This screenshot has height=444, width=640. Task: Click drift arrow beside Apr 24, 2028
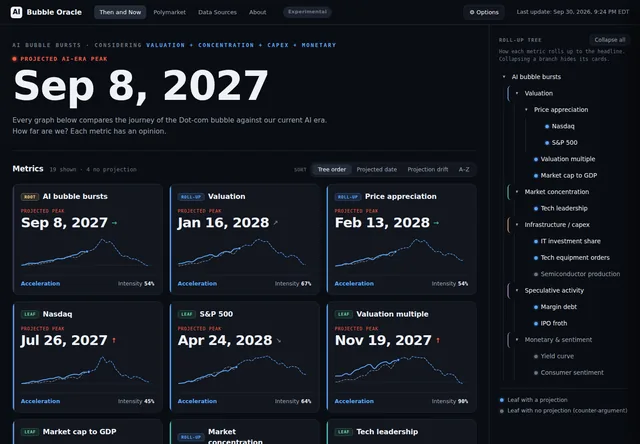[x=279, y=341]
